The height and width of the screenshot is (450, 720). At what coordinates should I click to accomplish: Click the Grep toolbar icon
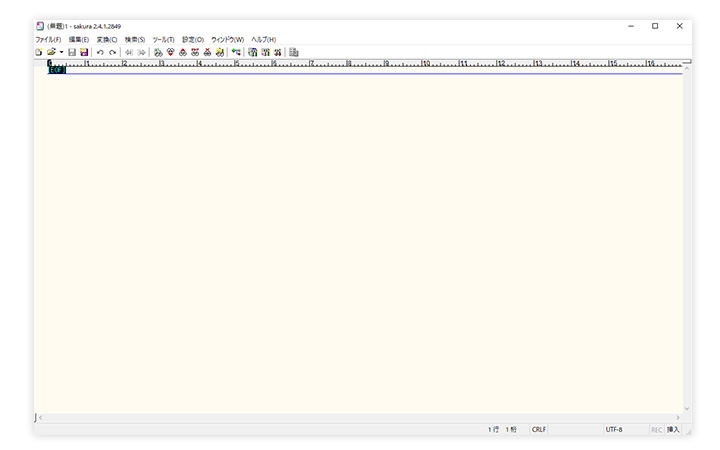219,52
